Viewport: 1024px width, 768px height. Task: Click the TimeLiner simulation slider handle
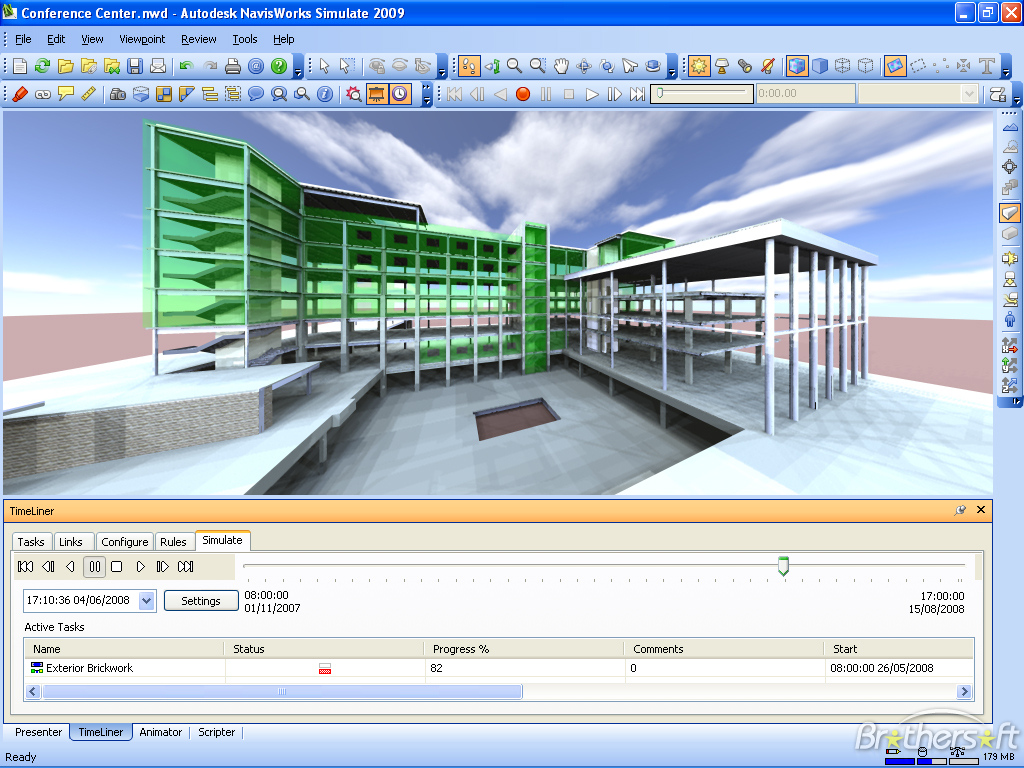[783, 566]
